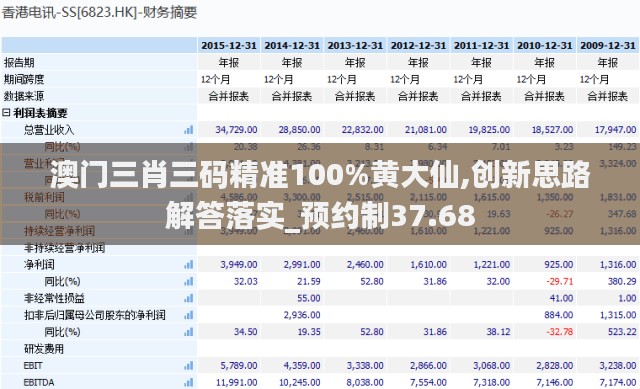Click chart icon in 同比(%) row showing 32.03
Image resolution: width=640 pixels, height=389 pixels.
[x=189, y=281]
